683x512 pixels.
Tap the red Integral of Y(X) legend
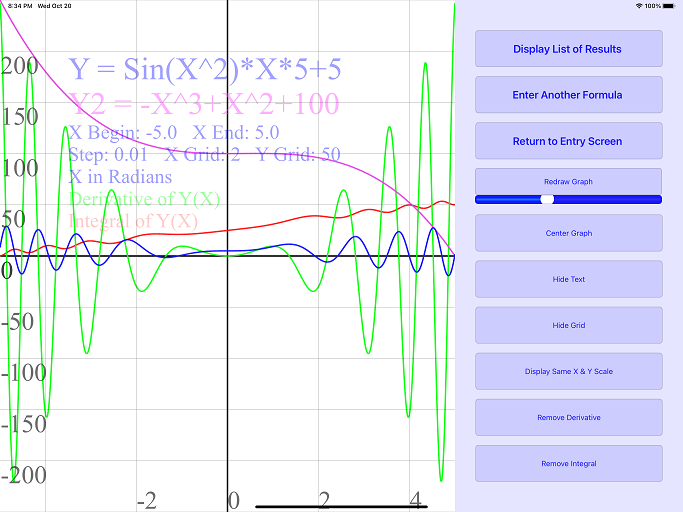coord(134,221)
